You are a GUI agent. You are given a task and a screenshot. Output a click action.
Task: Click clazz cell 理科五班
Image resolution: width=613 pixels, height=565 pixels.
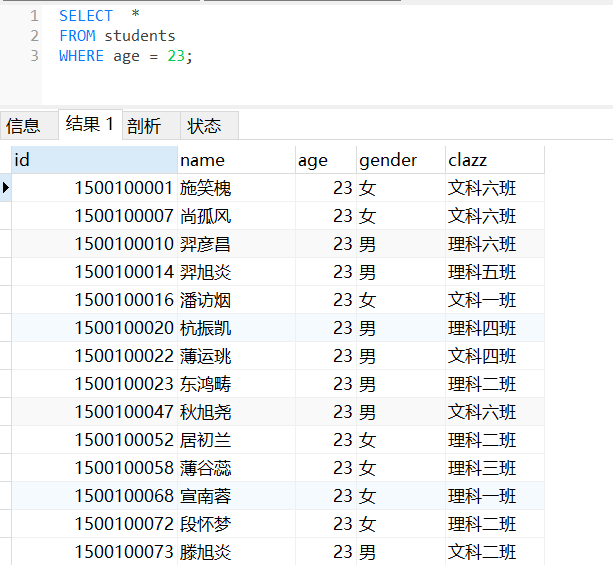(x=495, y=272)
